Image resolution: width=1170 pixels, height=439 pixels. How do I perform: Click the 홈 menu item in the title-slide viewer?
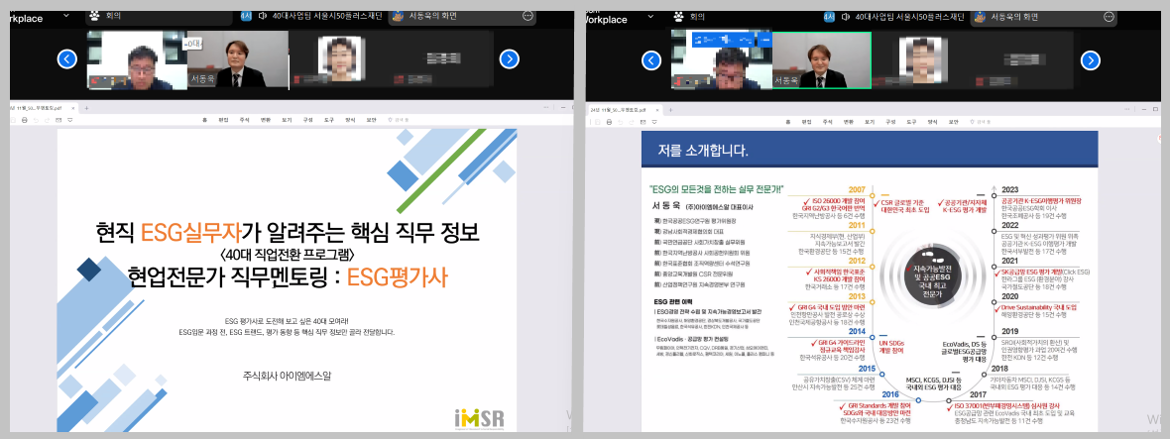(x=204, y=120)
